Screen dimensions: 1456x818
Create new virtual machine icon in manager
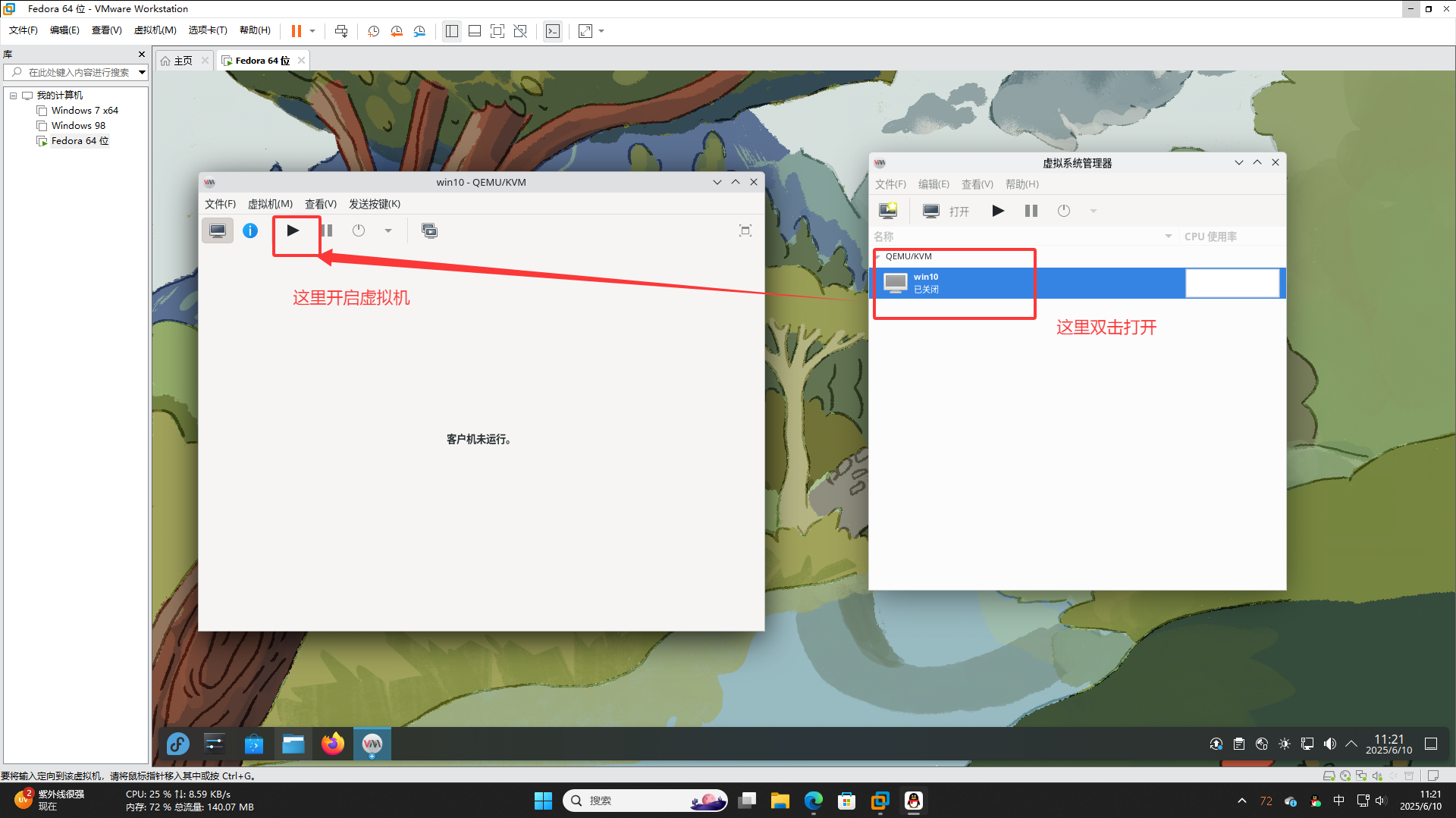[x=888, y=211]
